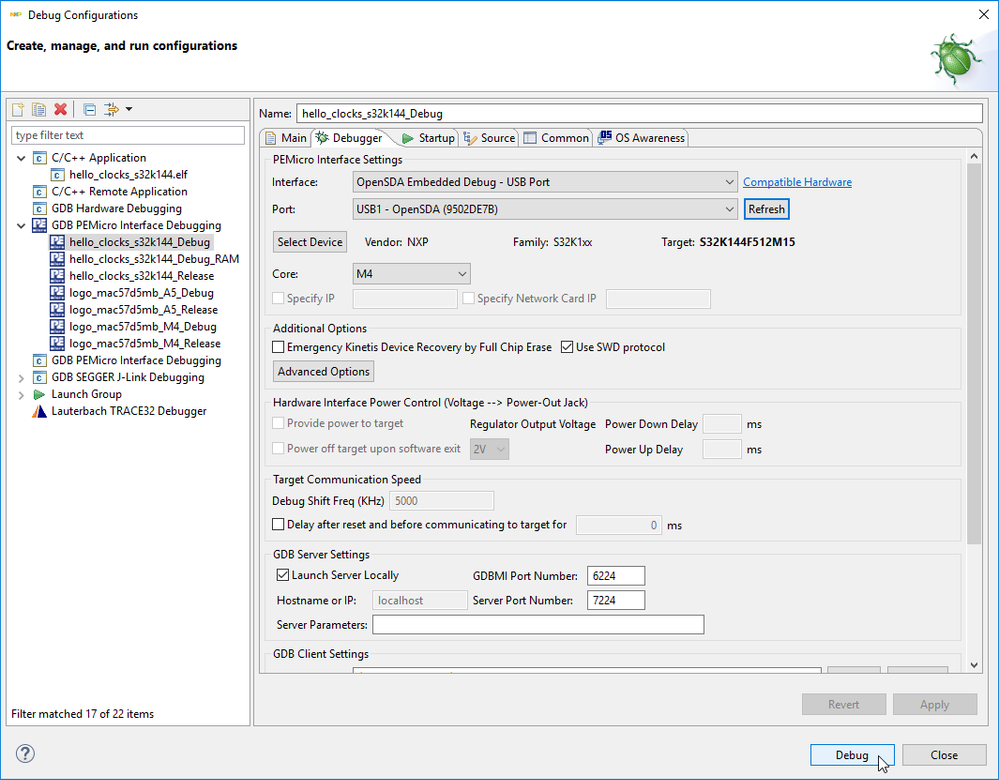Click the Filter configurations toolbar icon
The width and height of the screenshot is (999, 780).
pos(111,110)
